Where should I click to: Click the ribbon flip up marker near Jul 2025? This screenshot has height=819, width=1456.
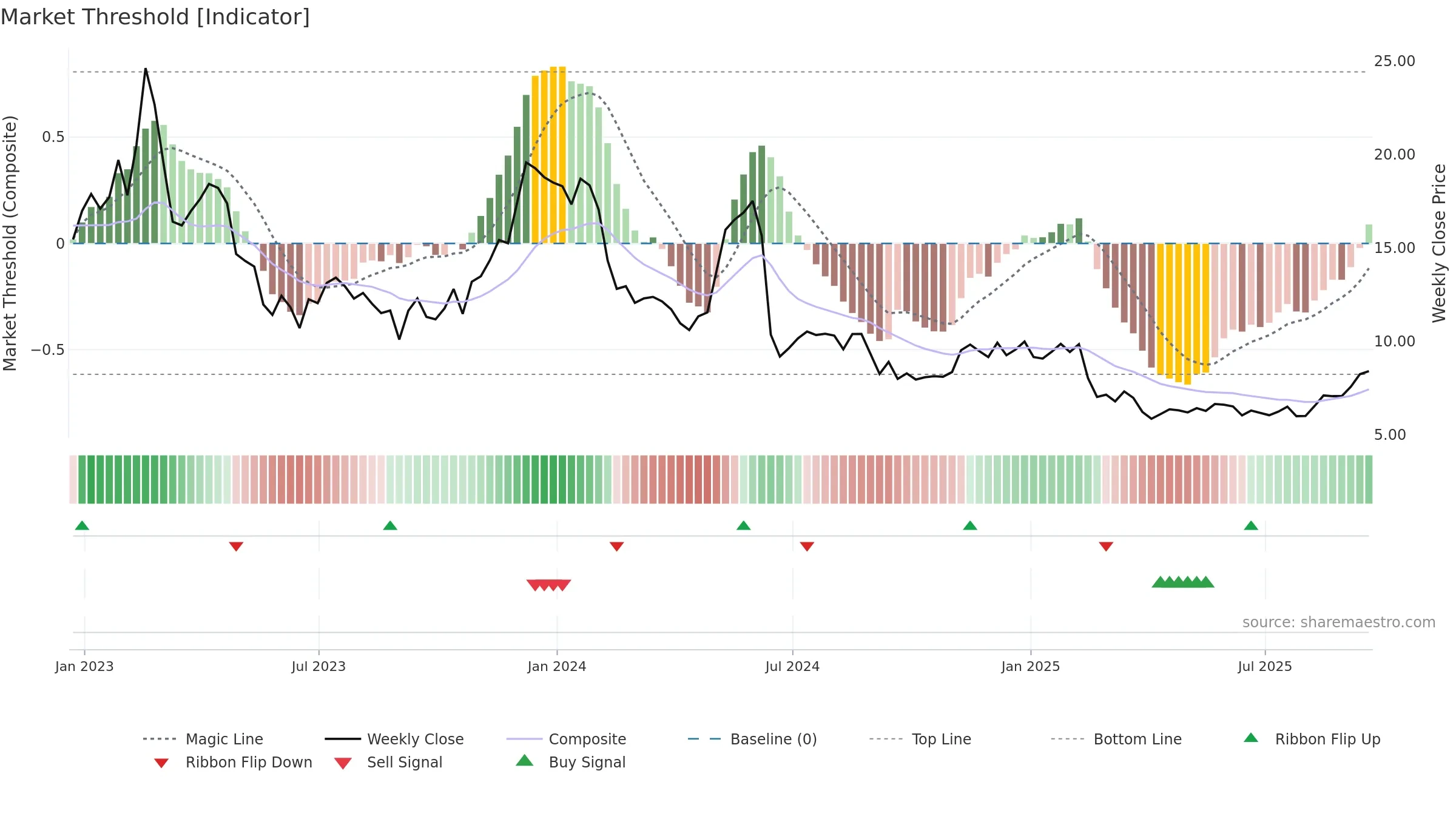pyautogui.click(x=1251, y=525)
